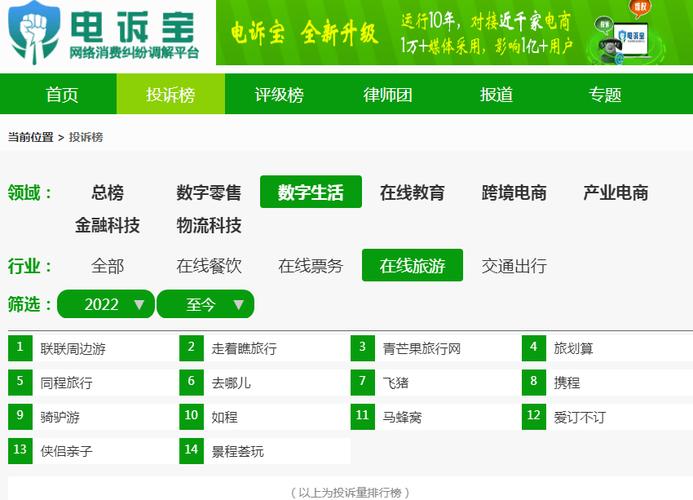Click the 当前位置 breadcrumb text

(x=30, y=137)
